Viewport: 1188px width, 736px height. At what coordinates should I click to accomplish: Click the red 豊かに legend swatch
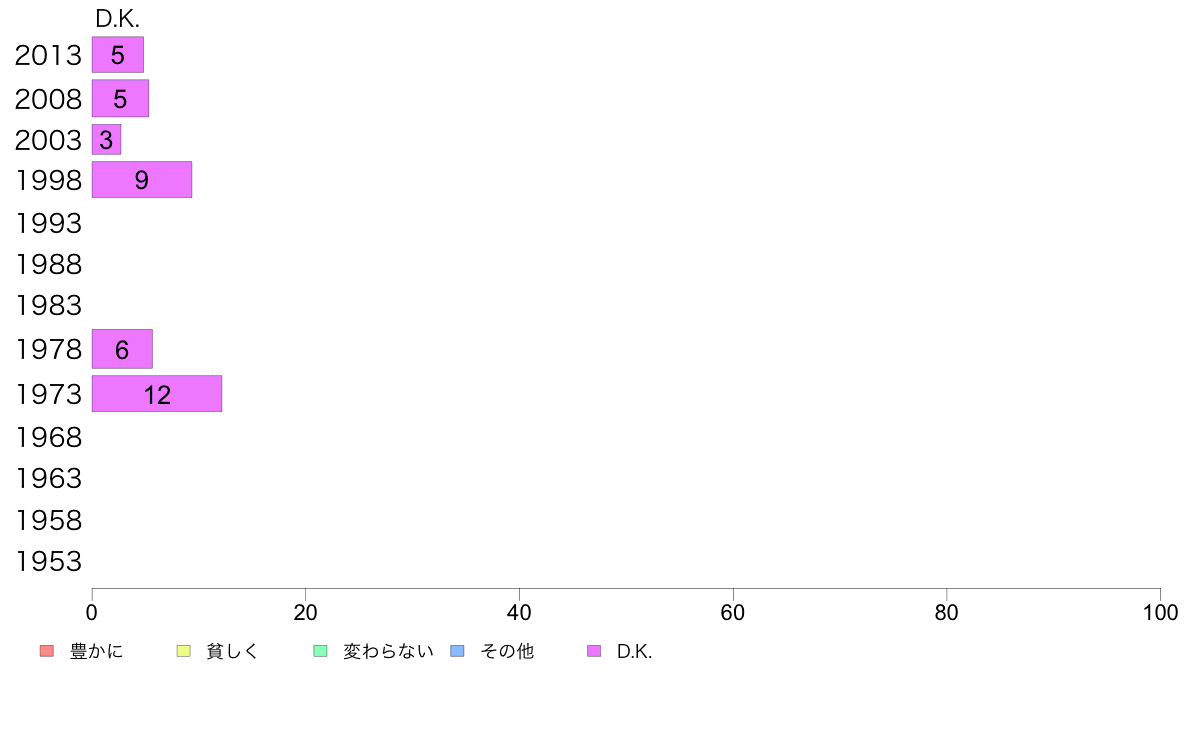pyautogui.click(x=47, y=651)
